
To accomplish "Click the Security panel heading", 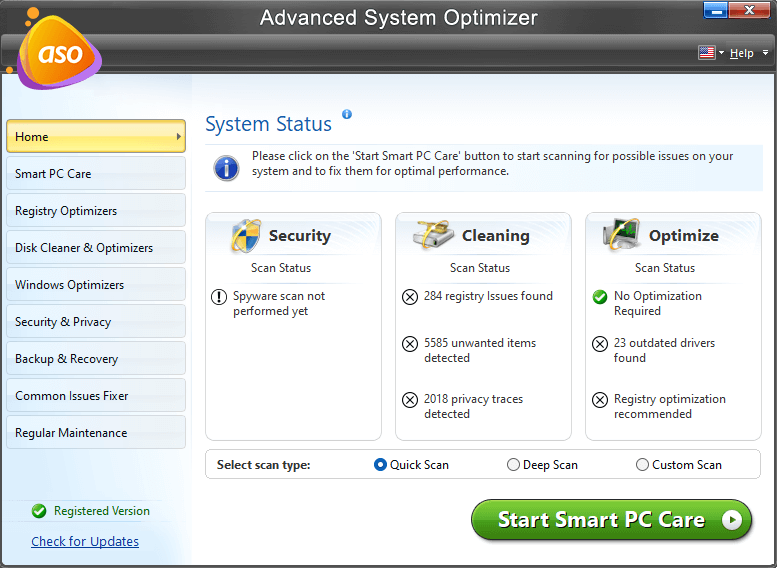I will pyautogui.click(x=300, y=235).
